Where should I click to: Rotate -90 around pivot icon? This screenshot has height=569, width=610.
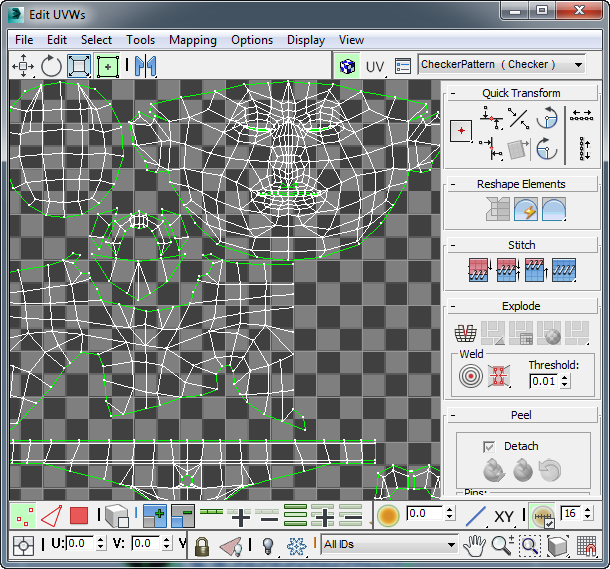click(547, 148)
